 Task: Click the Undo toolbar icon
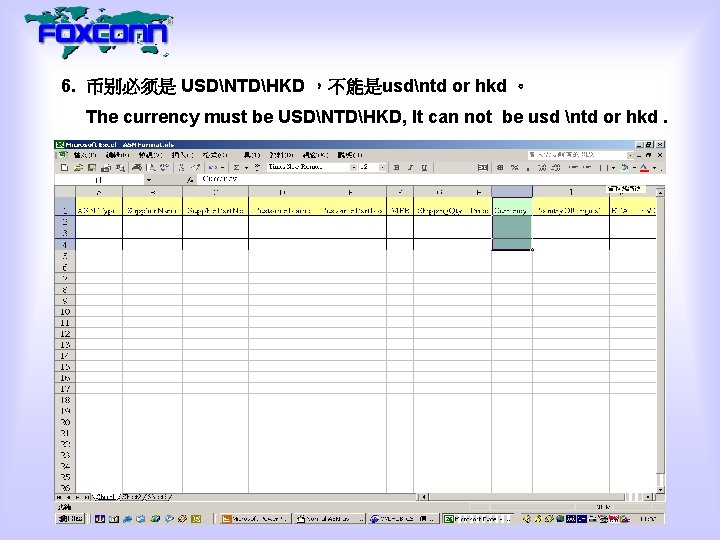(x=212, y=168)
